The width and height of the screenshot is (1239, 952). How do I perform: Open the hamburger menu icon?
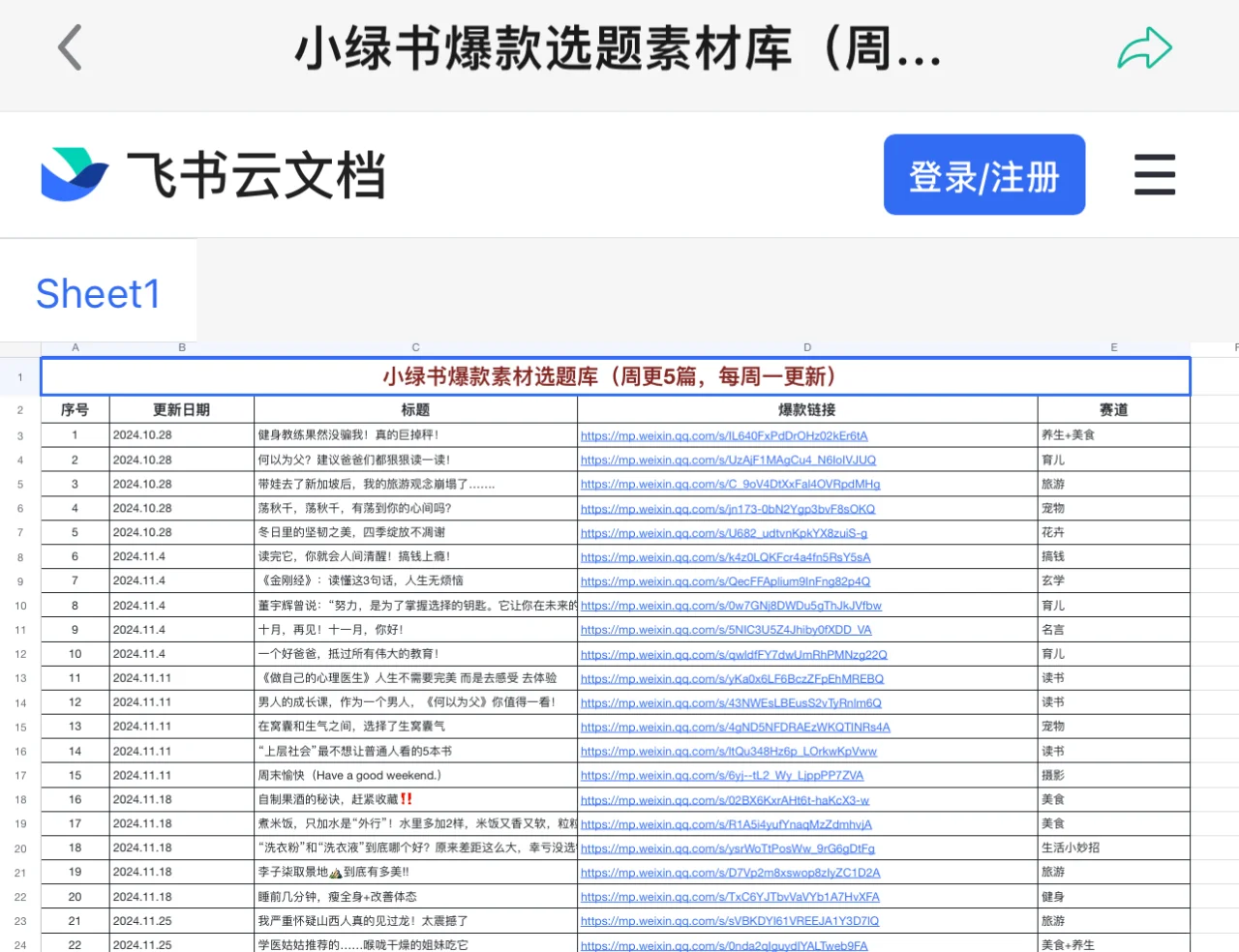(1155, 175)
